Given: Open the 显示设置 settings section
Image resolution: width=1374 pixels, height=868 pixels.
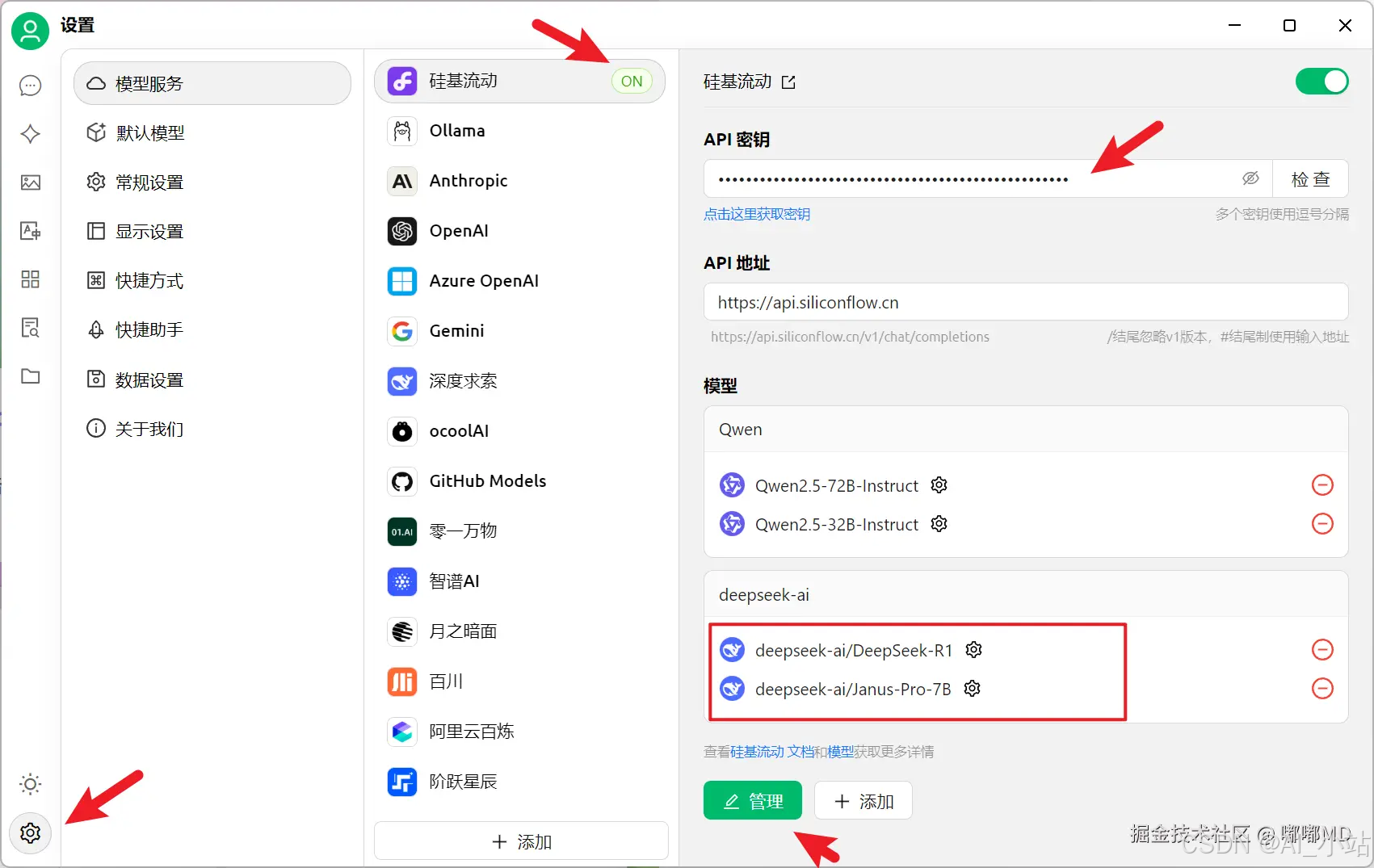Looking at the screenshot, I should 212,231.
